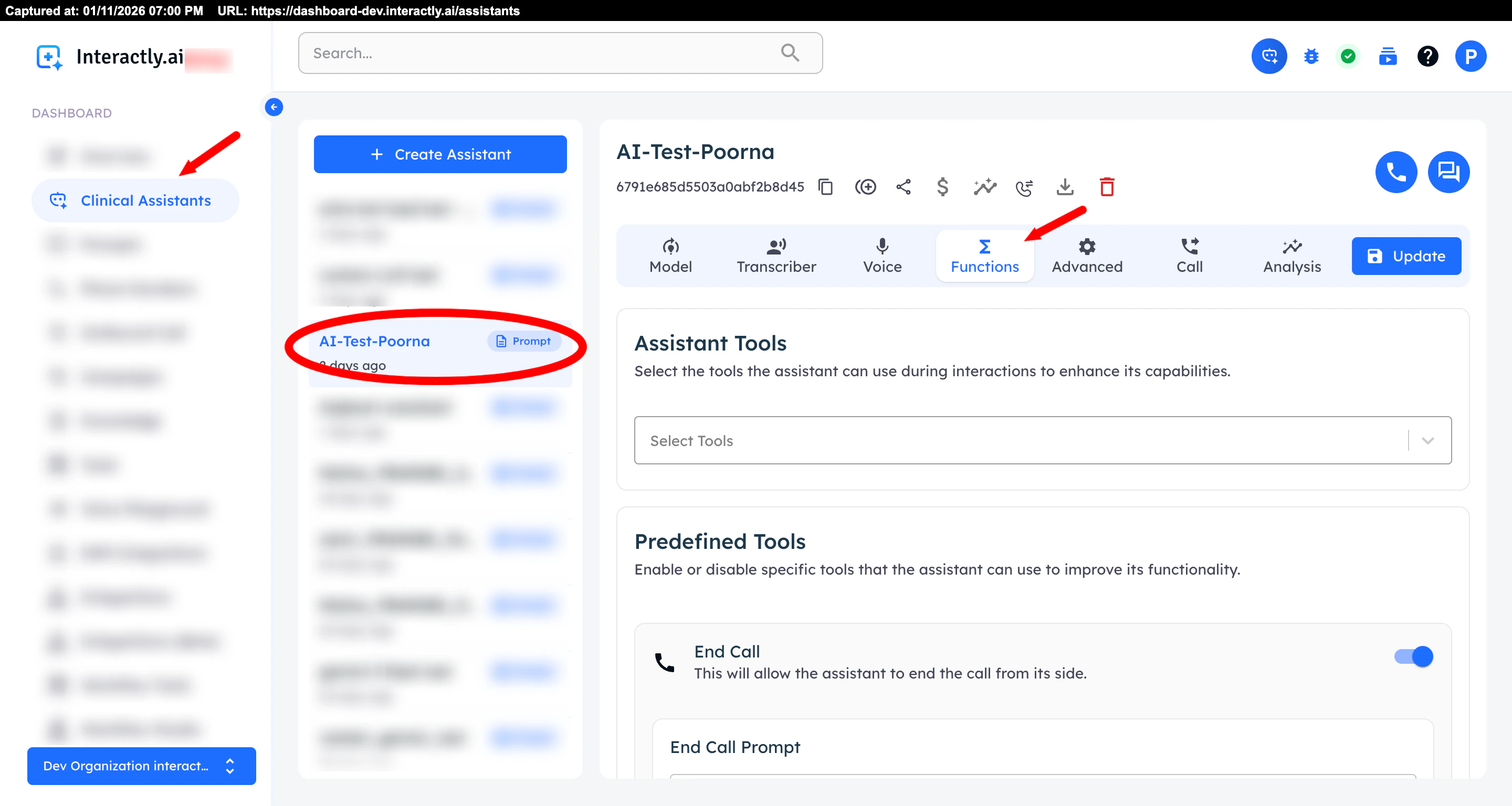Viewport: 1512px width, 806px height.
Task: Disable the End Call toggle
Action: tap(1413, 656)
